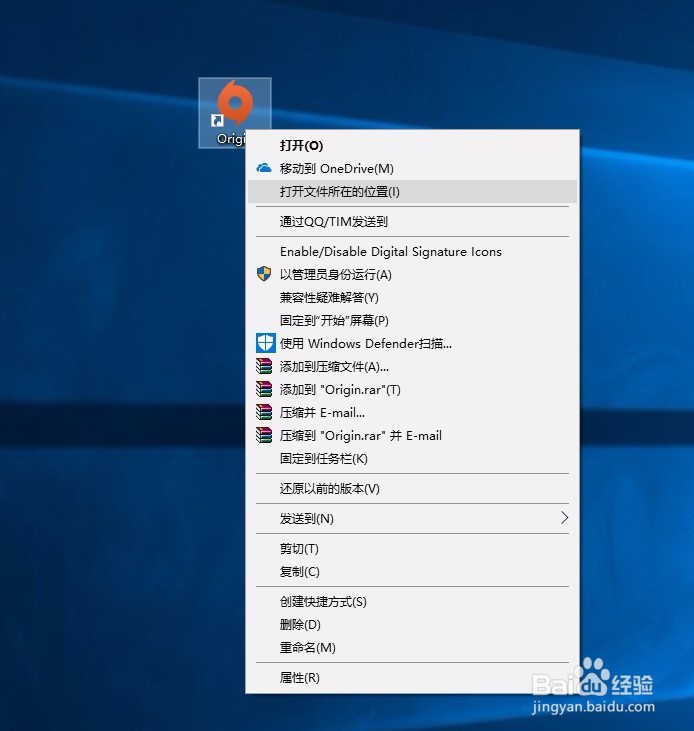The image size is (694, 731).
Task: Click the WinRAR icon beside 压缩到 "Origin.rar" 并 E-mail
Action: coord(264,435)
